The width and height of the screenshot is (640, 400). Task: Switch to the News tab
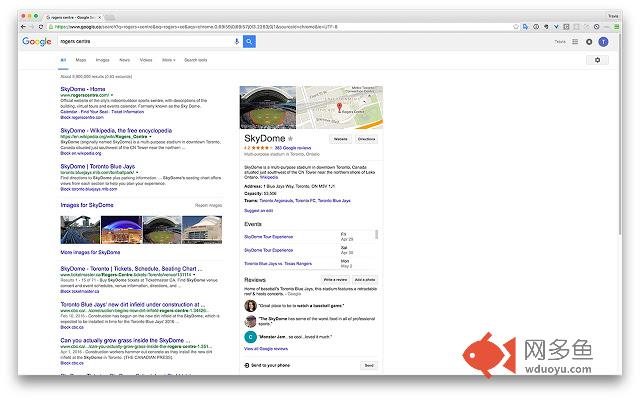click(124, 60)
